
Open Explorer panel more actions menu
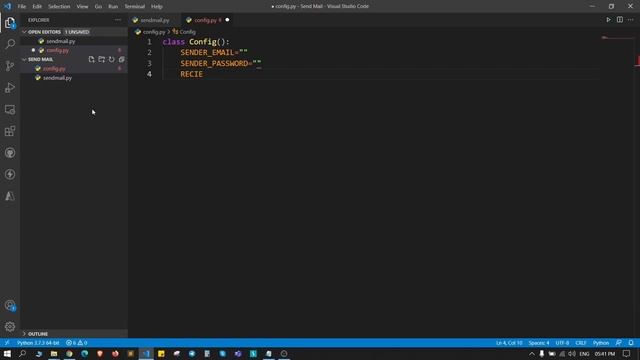tap(118, 20)
